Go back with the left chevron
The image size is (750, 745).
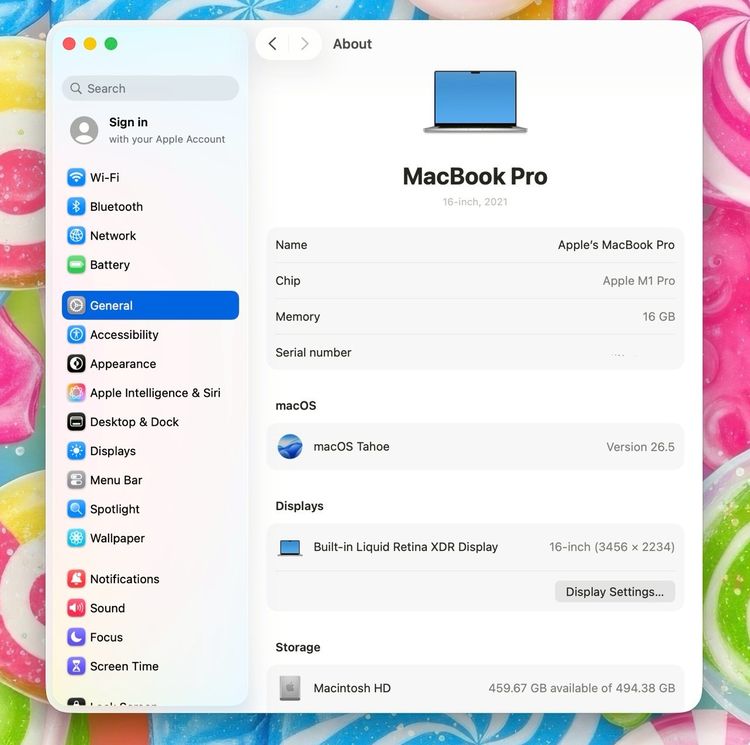[273, 44]
